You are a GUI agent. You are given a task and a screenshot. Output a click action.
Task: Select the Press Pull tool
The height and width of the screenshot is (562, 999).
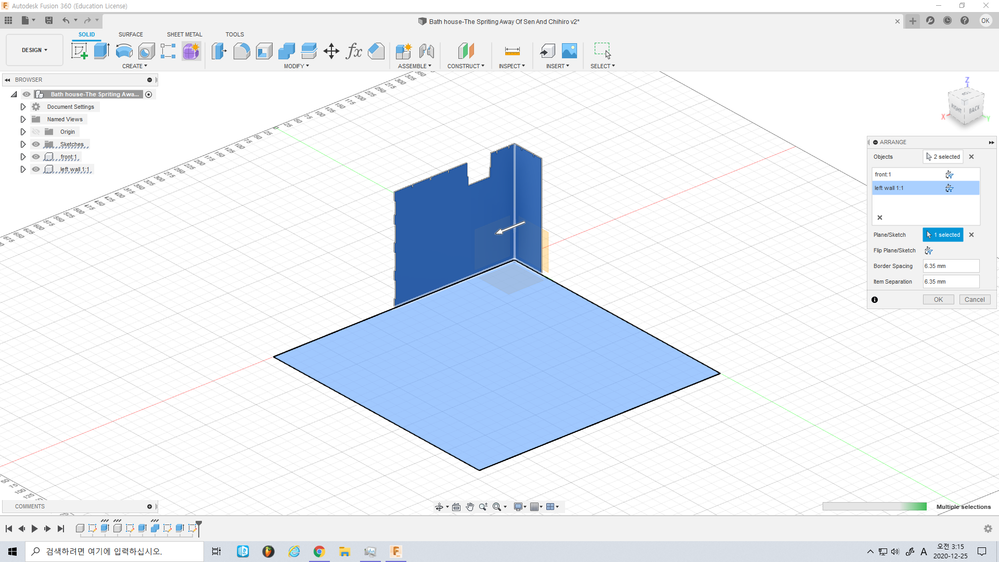click(x=219, y=51)
